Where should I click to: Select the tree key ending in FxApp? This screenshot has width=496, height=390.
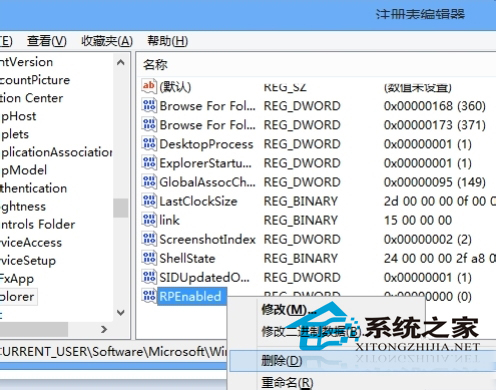(x=17, y=278)
